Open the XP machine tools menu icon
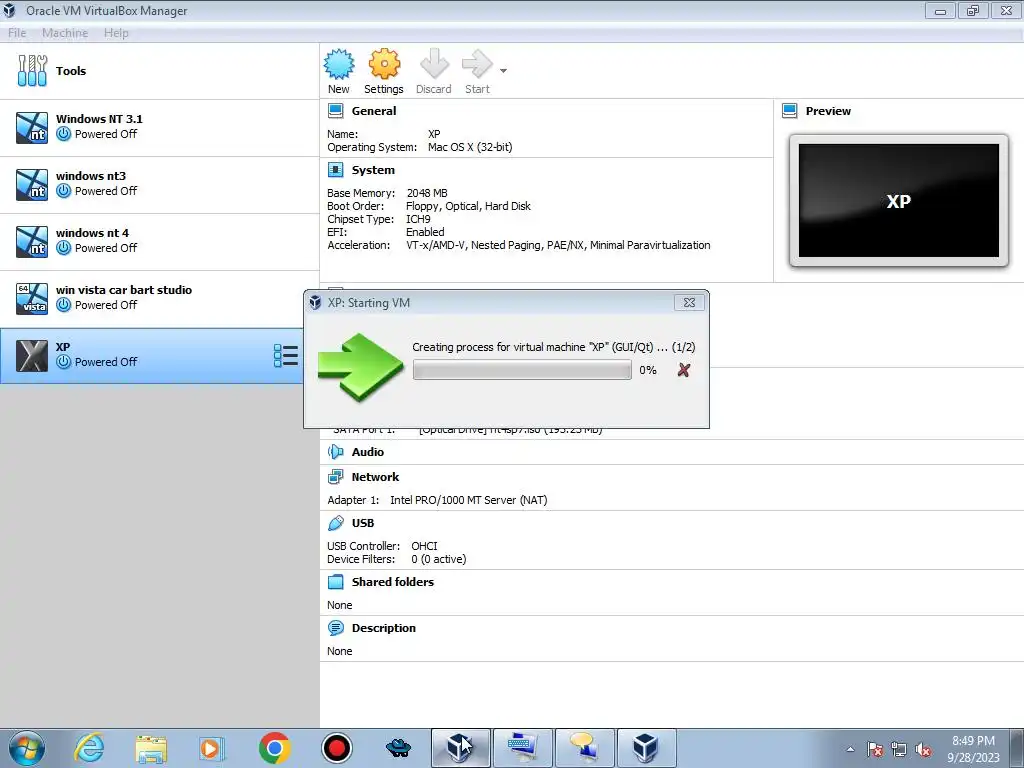Viewport: 1024px width, 768px height. point(286,356)
